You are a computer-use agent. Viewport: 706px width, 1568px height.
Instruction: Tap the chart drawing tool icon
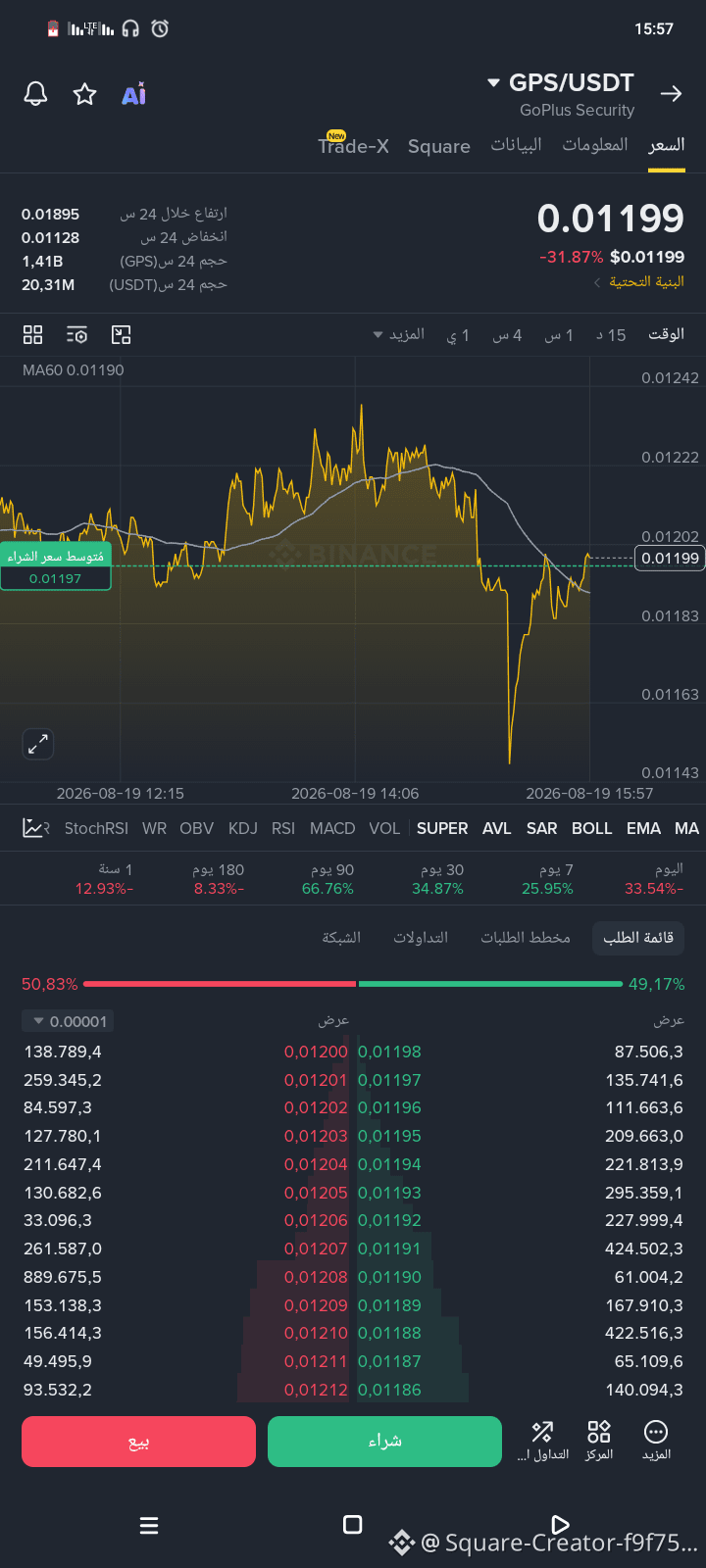point(121,335)
